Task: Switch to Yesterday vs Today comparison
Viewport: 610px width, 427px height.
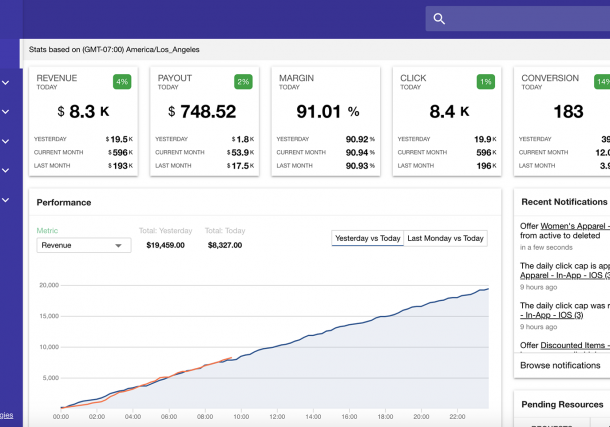Action: (367, 238)
